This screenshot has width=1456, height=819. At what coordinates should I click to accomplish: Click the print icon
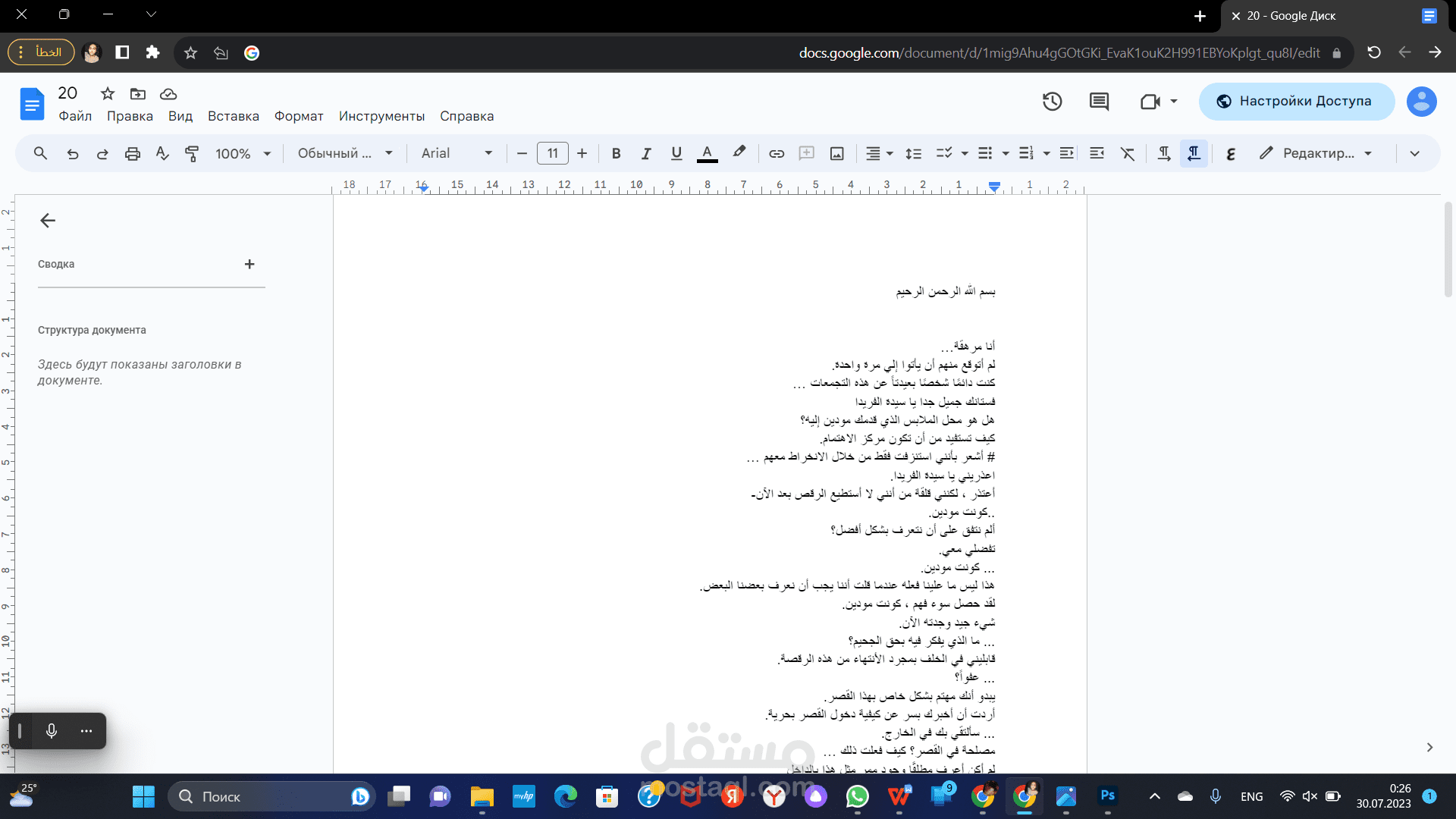pyautogui.click(x=133, y=153)
